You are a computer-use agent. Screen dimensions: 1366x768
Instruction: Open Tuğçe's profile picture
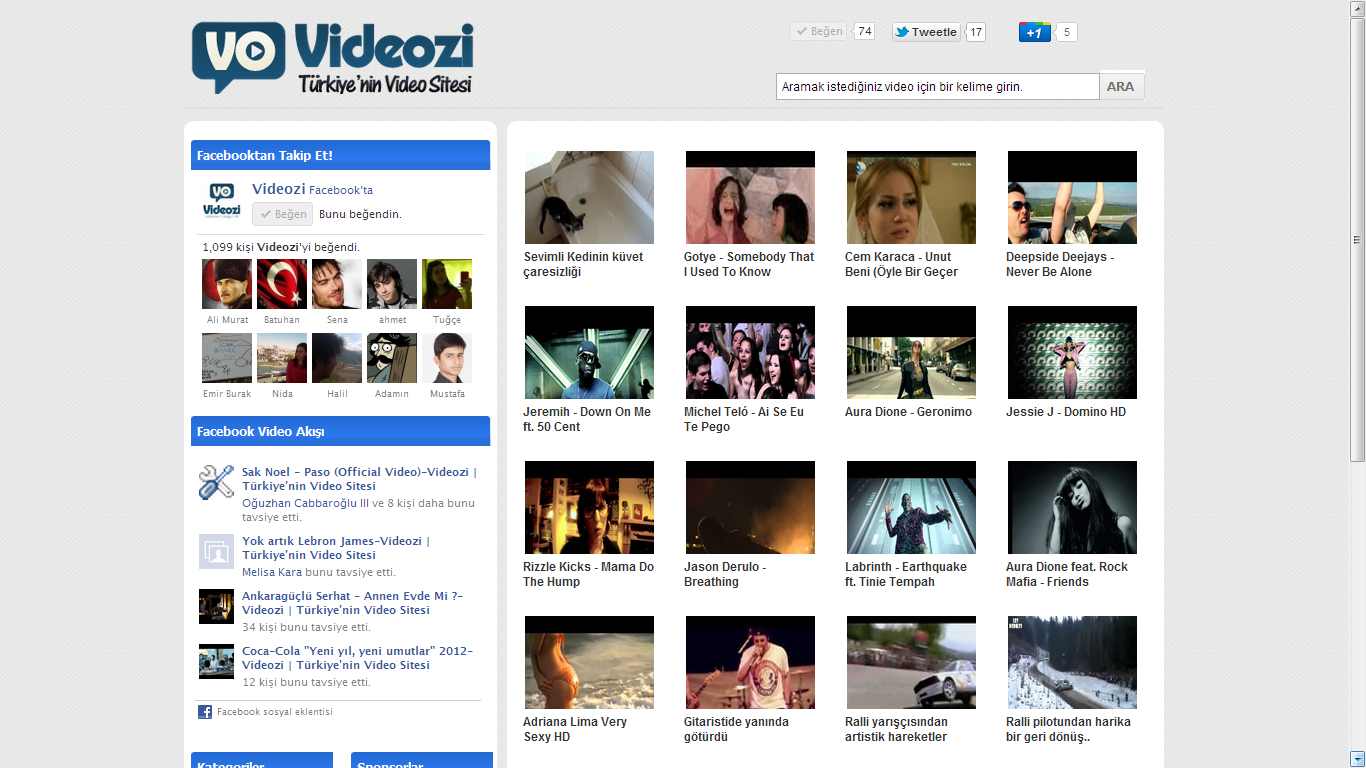[447, 284]
